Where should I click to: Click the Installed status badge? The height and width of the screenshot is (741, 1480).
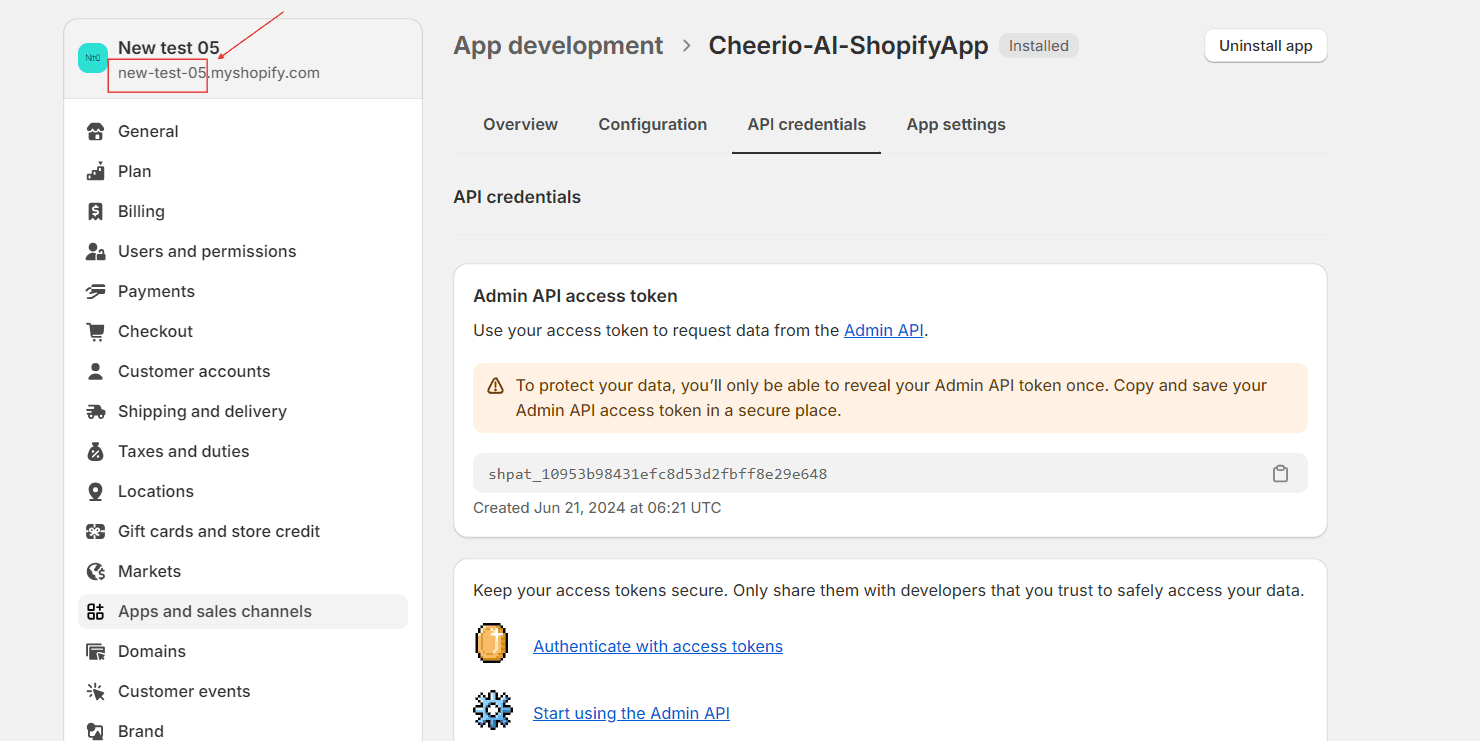[1039, 46]
